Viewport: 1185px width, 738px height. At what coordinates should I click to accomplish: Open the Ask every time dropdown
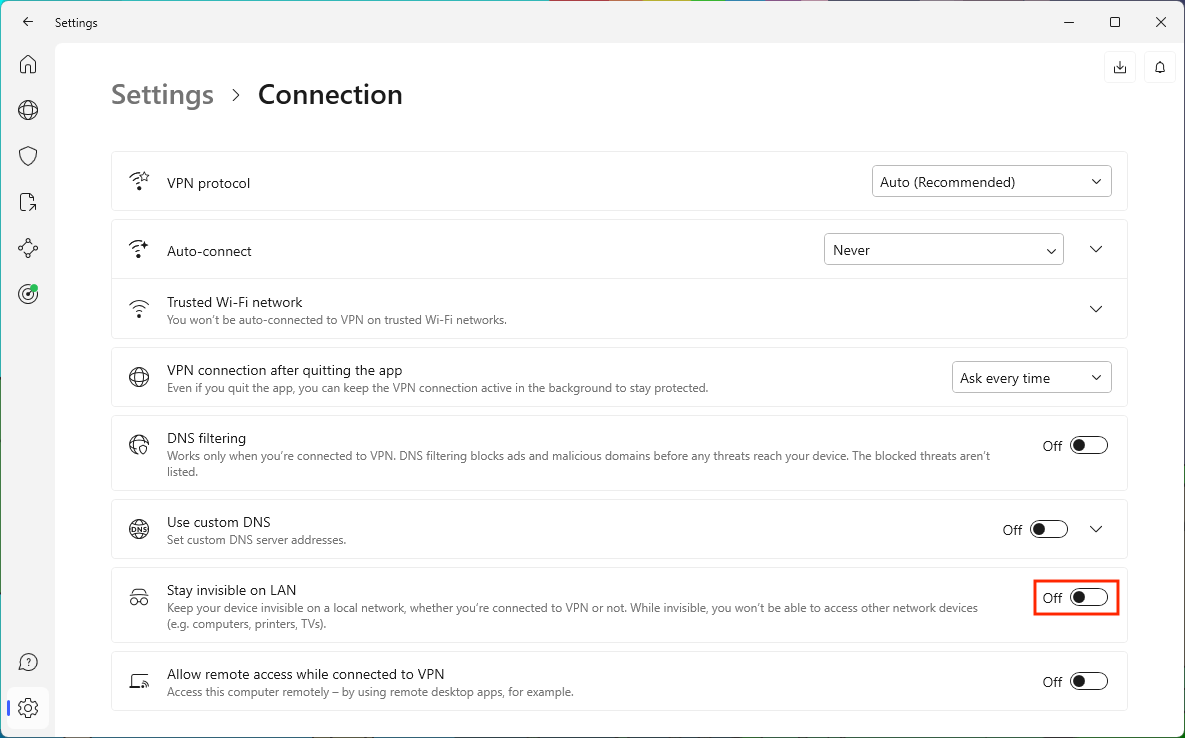(1031, 378)
